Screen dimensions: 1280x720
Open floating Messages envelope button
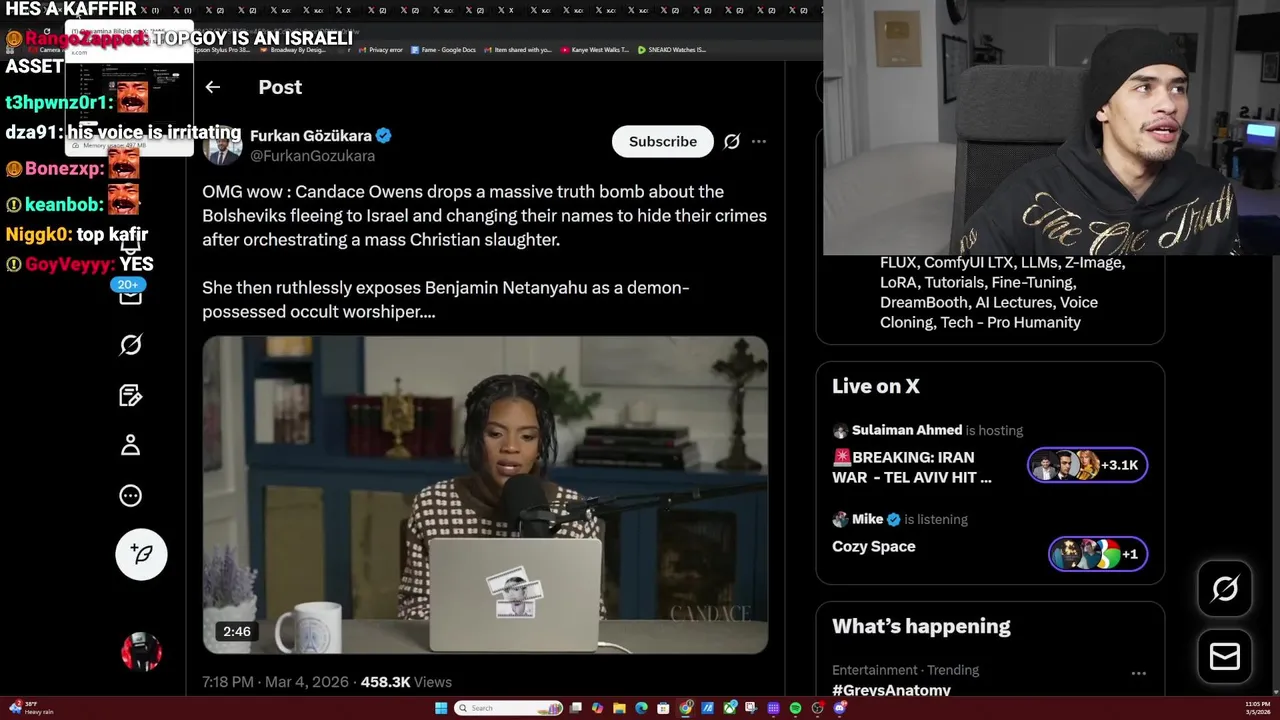(1225, 656)
